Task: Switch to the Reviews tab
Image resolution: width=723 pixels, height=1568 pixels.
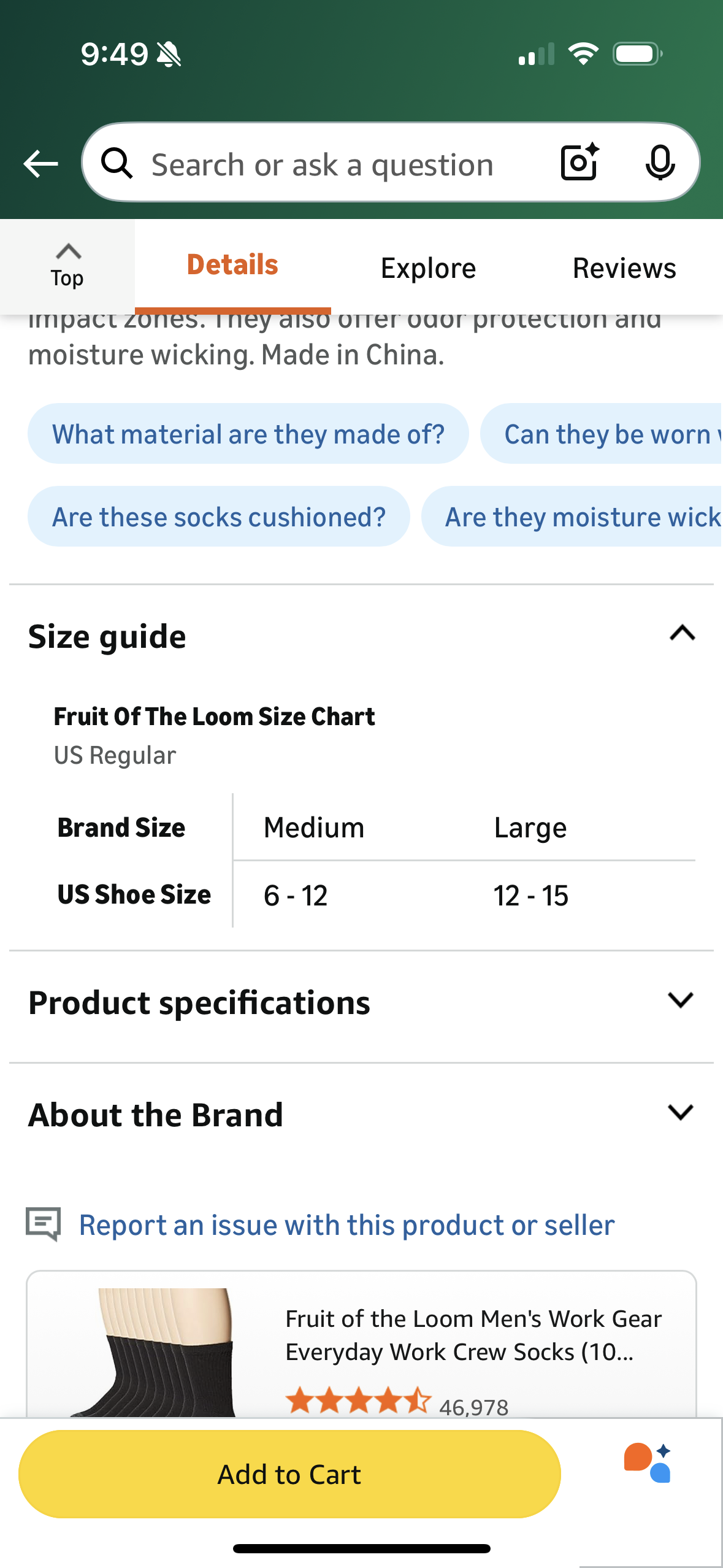Action: pyautogui.click(x=624, y=268)
